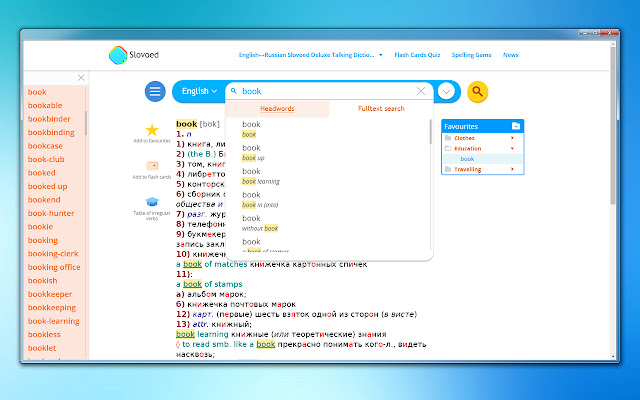Expand the Clothes folder arrow
The image size is (640, 400).
(x=512, y=138)
